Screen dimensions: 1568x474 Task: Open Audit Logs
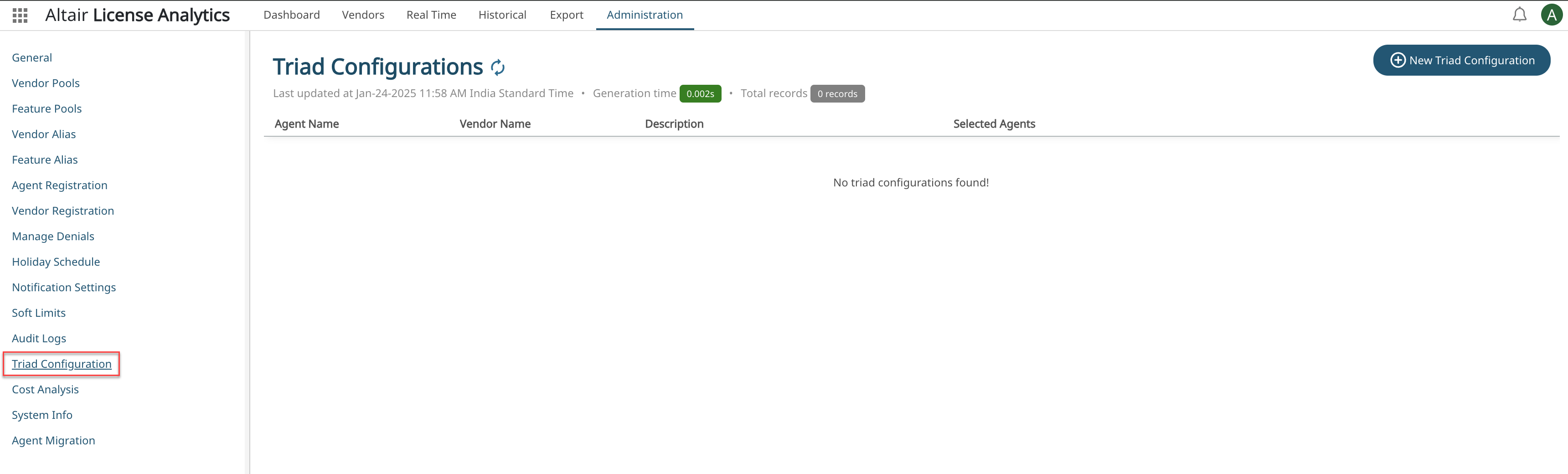pos(39,339)
